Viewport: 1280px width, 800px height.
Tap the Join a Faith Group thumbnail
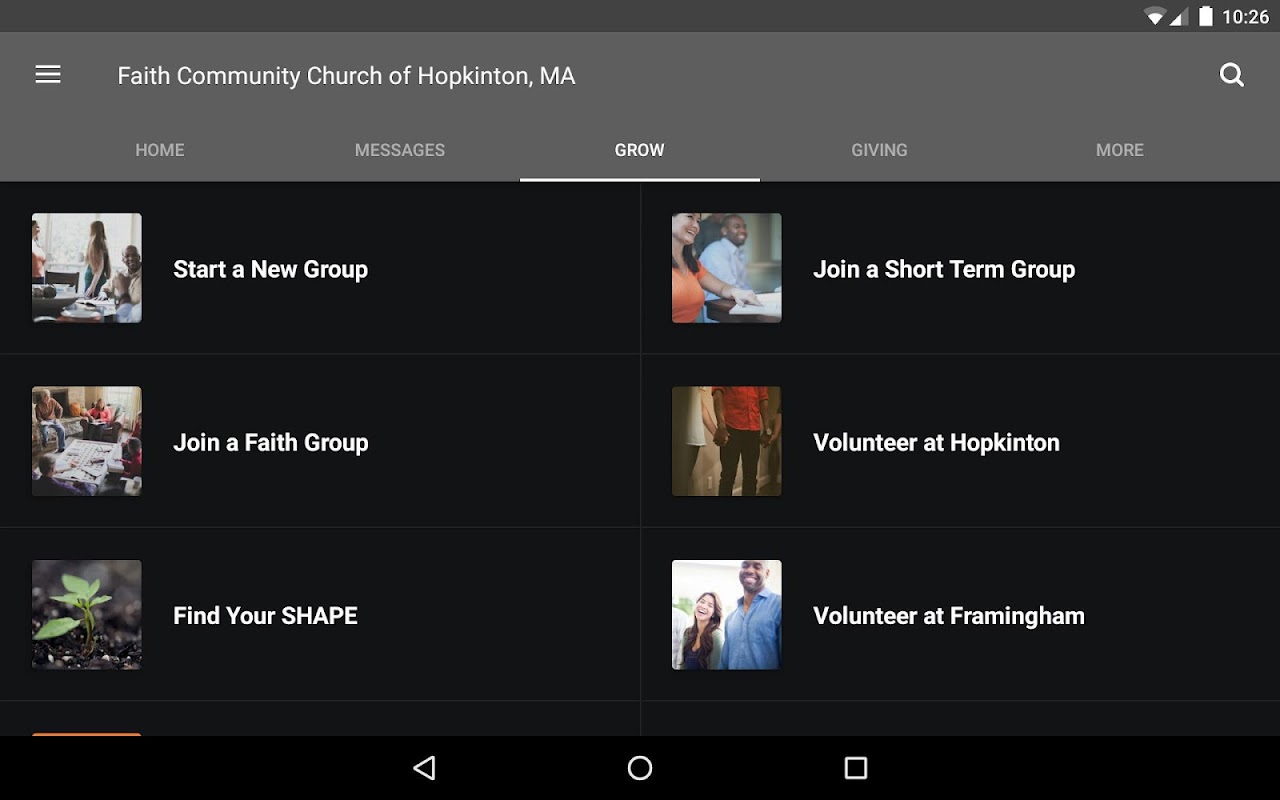click(x=87, y=441)
